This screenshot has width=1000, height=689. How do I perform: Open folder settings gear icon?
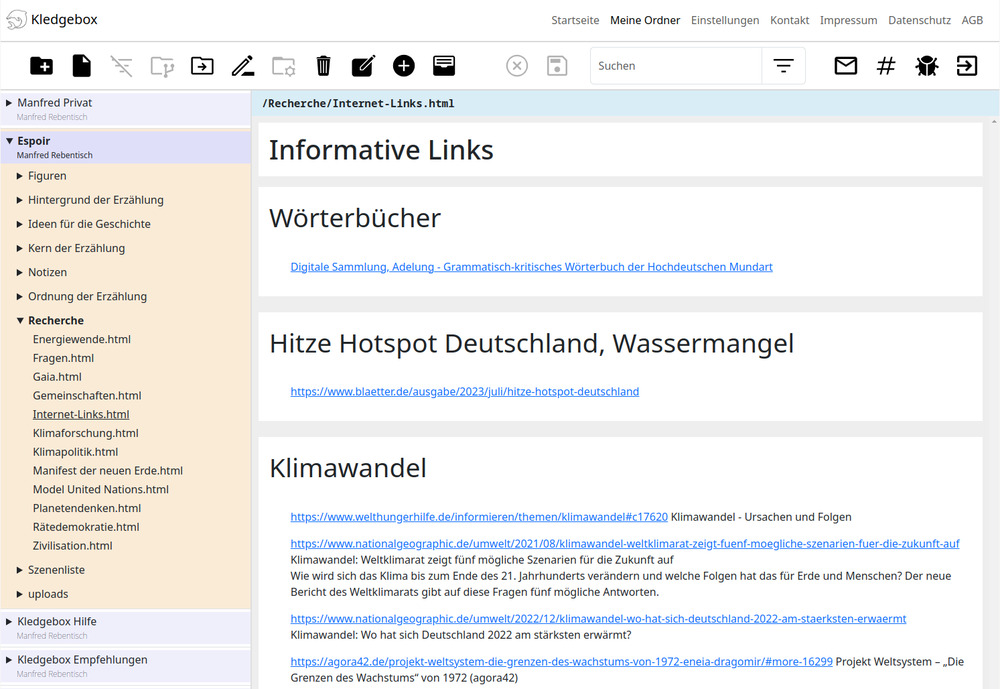pyautogui.click(x=283, y=66)
